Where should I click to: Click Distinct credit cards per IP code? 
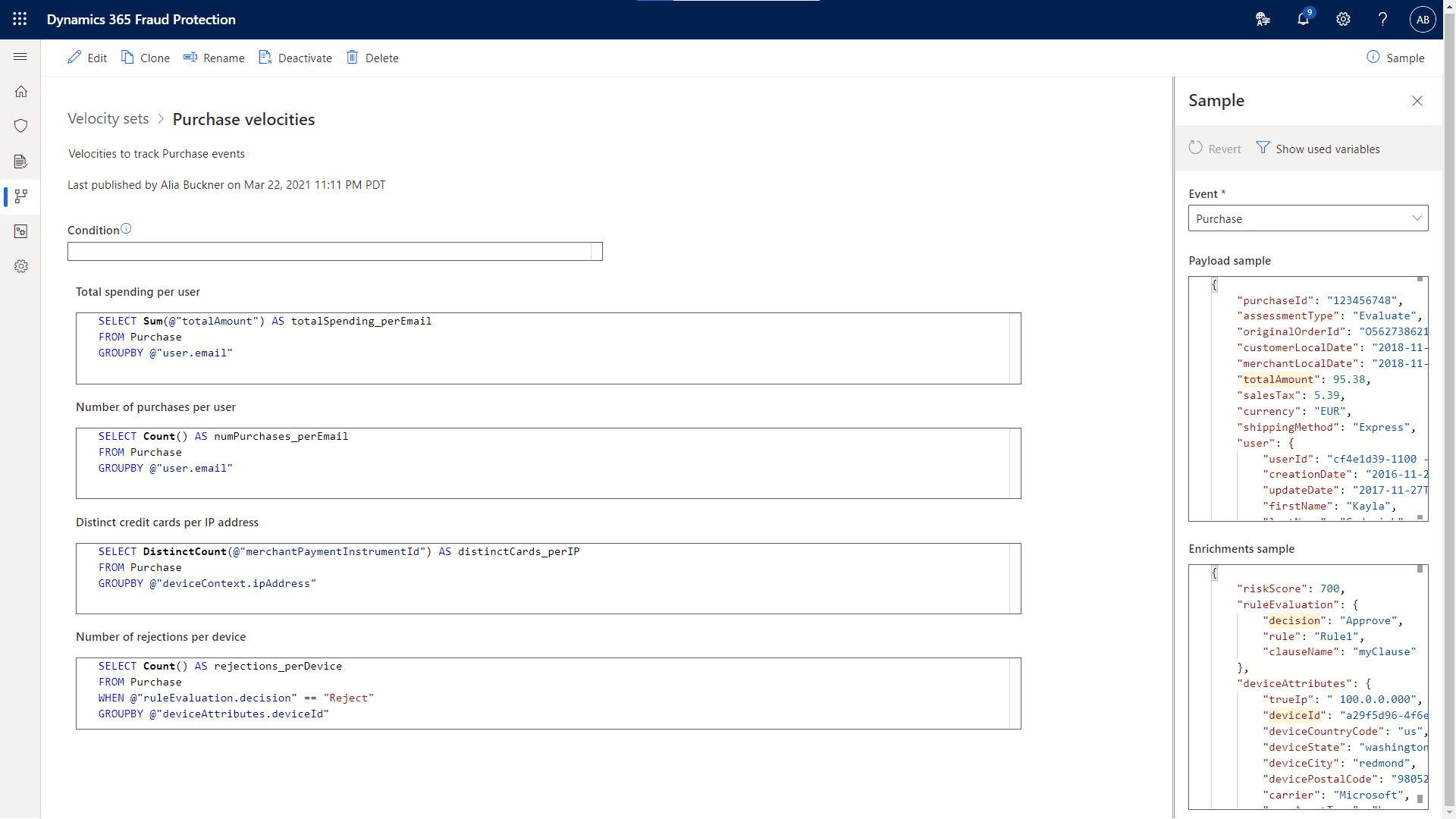[x=548, y=579]
